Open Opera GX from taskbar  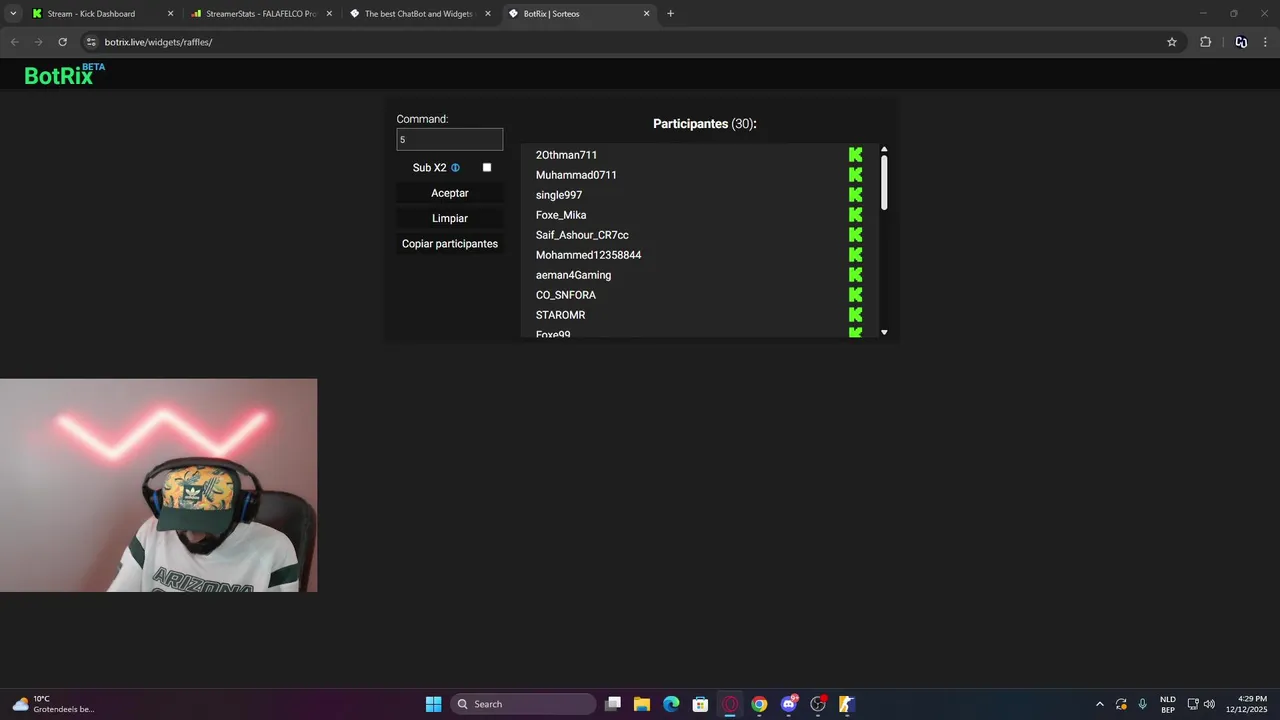730,704
